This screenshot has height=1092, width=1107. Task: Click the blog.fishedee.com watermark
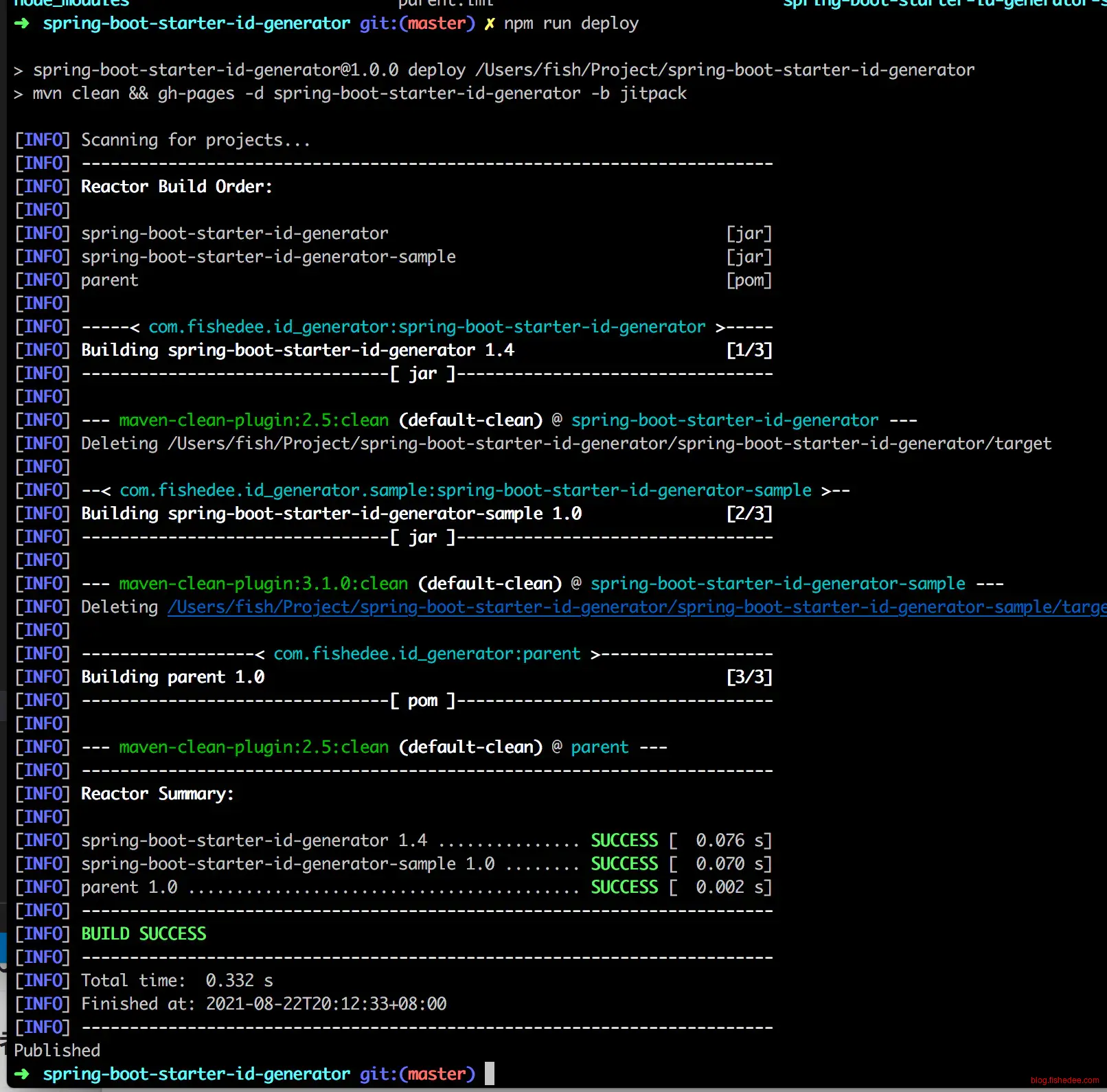pyautogui.click(x=1064, y=1080)
